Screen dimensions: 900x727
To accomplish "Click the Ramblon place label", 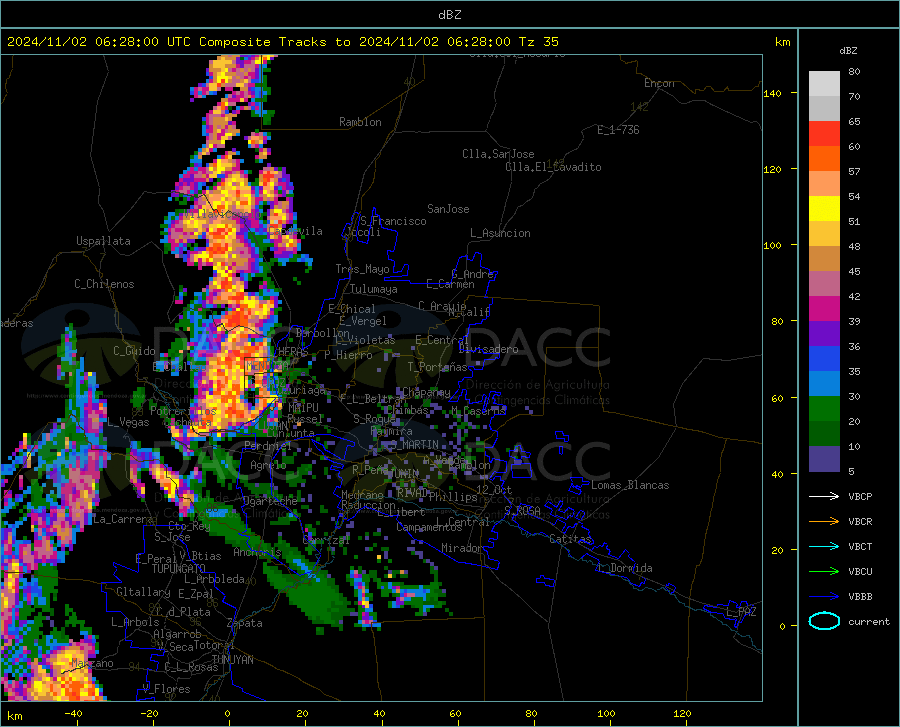I will point(360,122).
